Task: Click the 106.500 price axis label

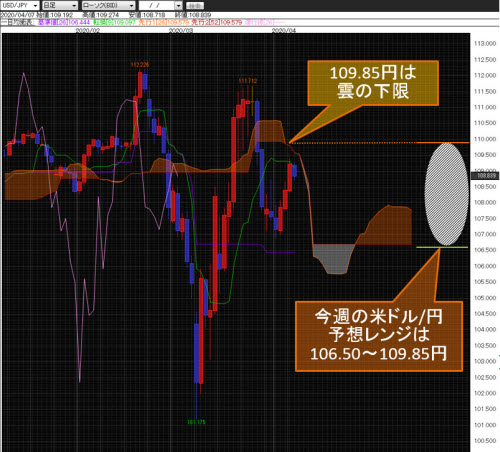Action: click(x=485, y=250)
